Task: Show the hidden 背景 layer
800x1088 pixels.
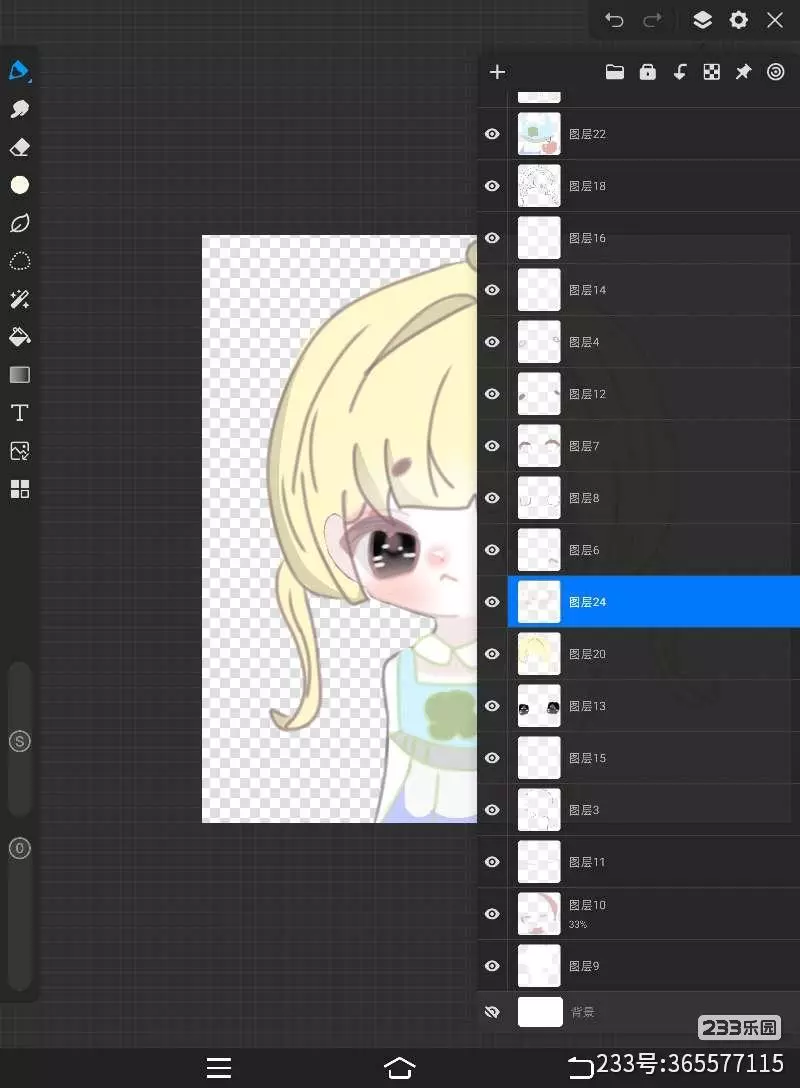Action: tap(492, 1012)
